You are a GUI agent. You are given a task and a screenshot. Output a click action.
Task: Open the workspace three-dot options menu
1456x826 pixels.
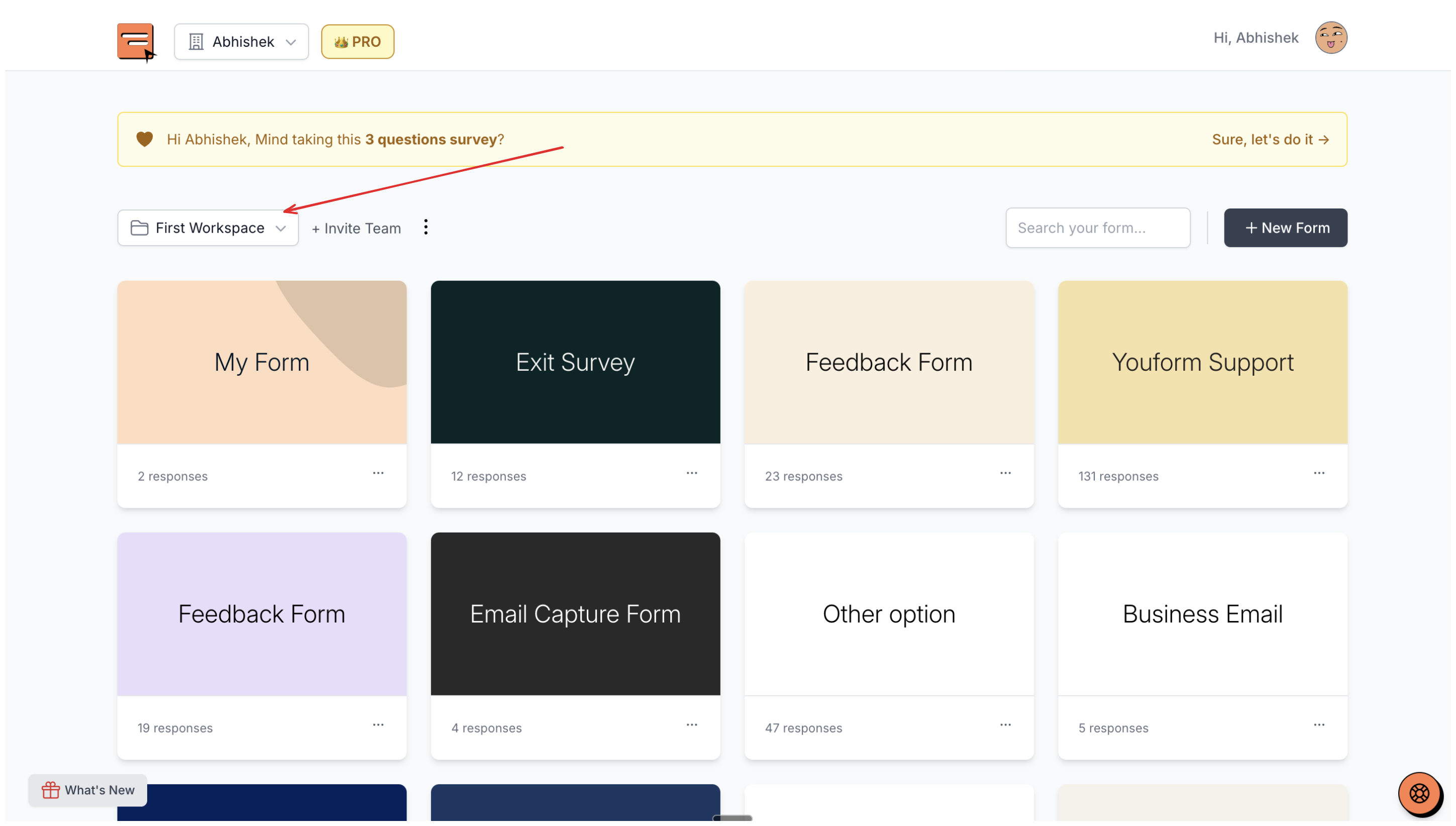tap(426, 228)
